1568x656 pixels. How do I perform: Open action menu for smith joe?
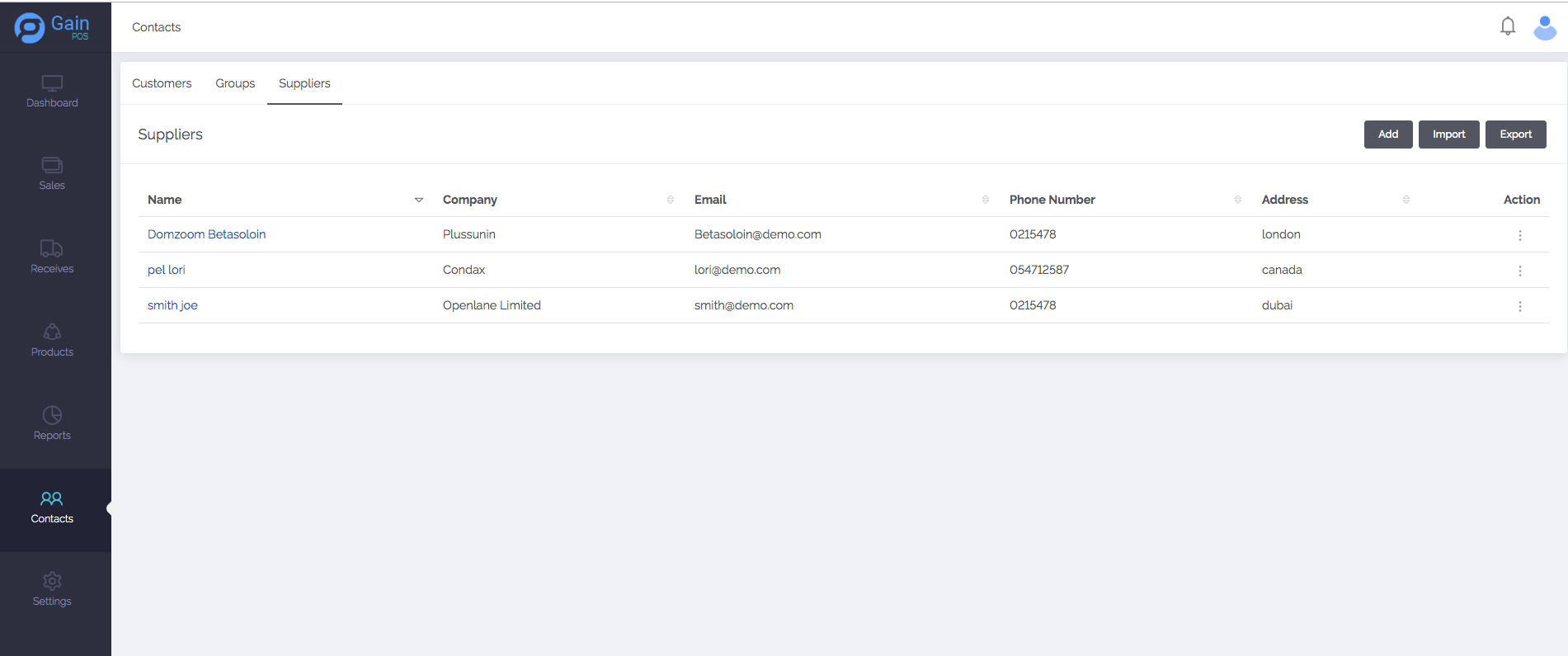tap(1519, 306)
